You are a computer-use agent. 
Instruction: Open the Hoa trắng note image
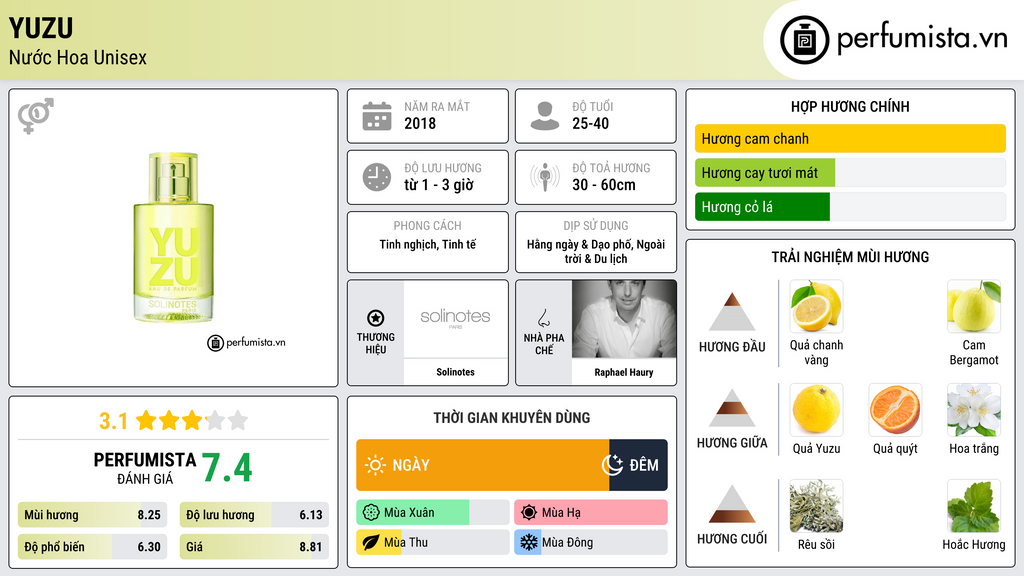tap(974, 409)
